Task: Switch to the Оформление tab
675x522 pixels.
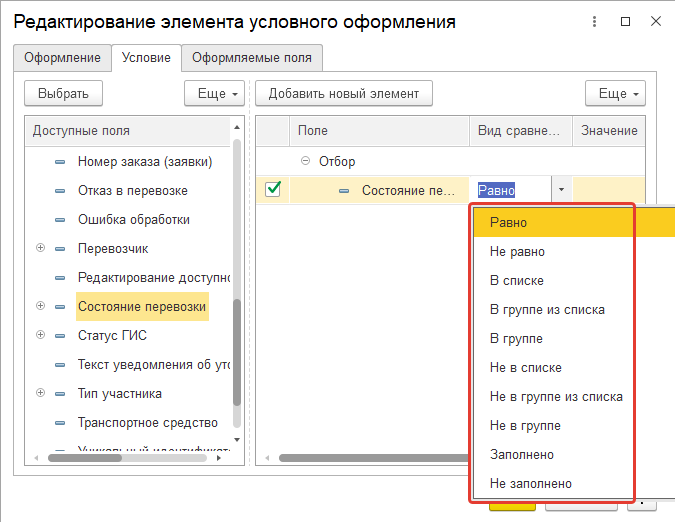Action: pos(62,58)
